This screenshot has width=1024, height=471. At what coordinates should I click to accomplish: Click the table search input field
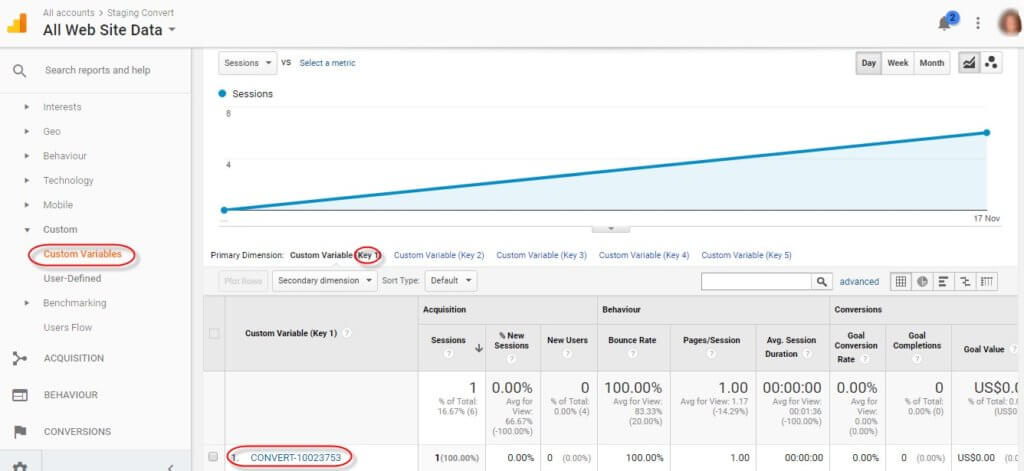tap(756, 282)
